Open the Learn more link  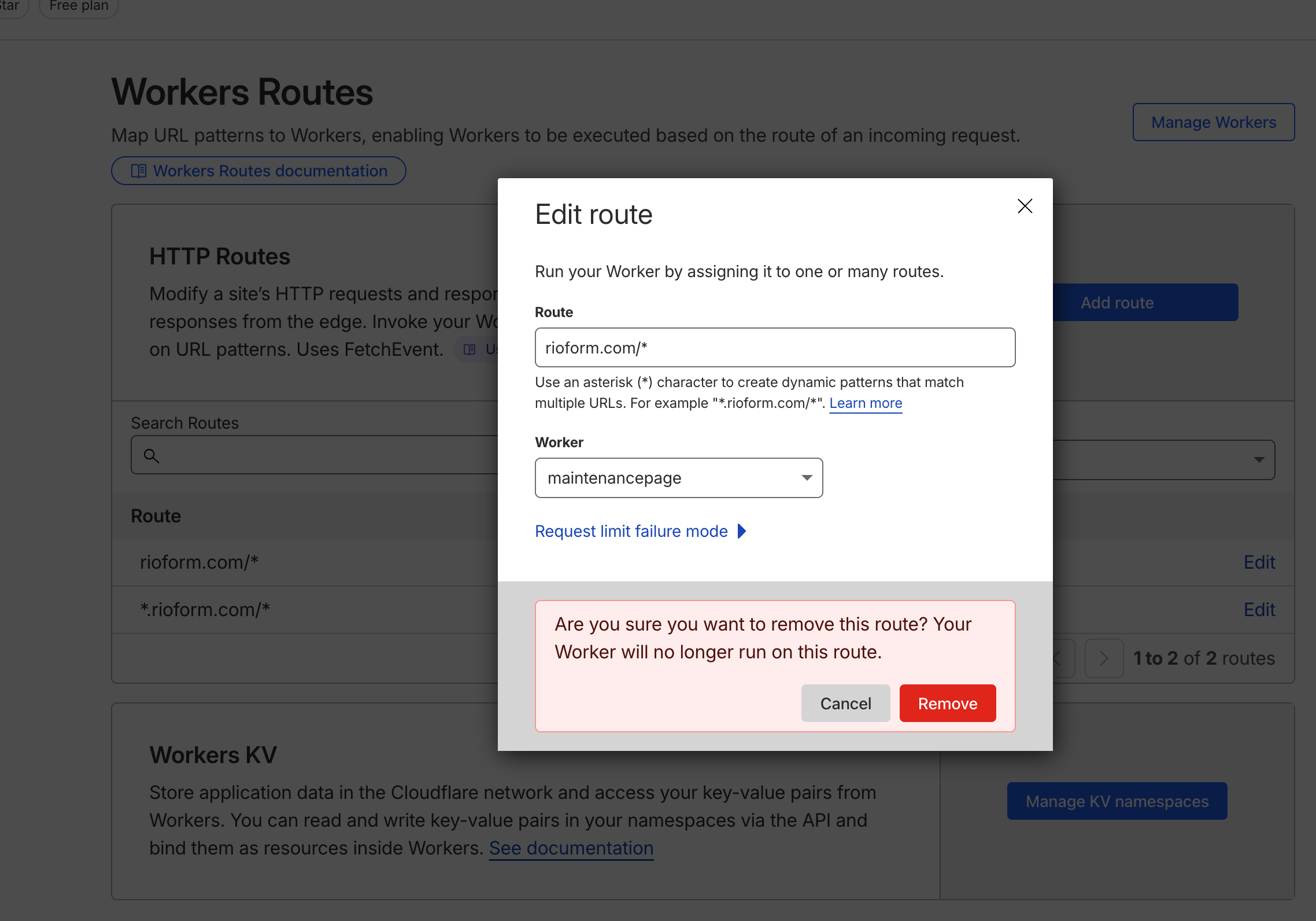865,403
